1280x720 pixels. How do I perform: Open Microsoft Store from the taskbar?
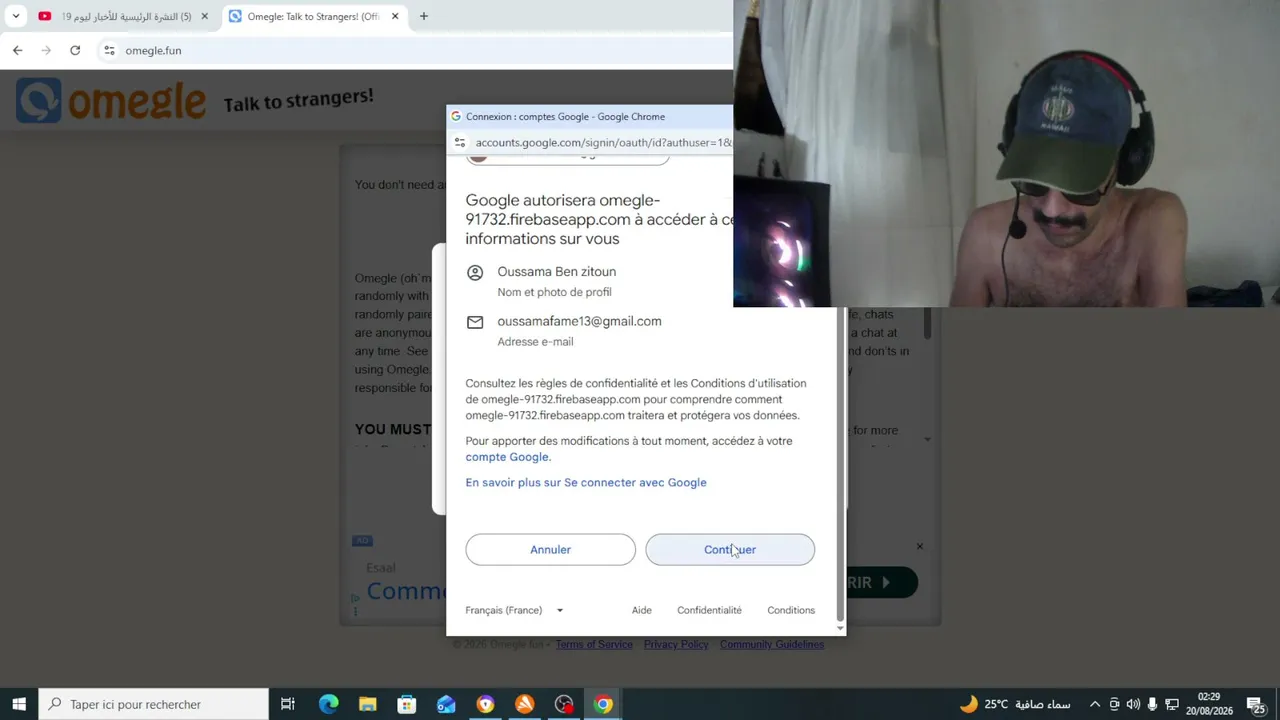pyautogui.click(x=406, y=704)
